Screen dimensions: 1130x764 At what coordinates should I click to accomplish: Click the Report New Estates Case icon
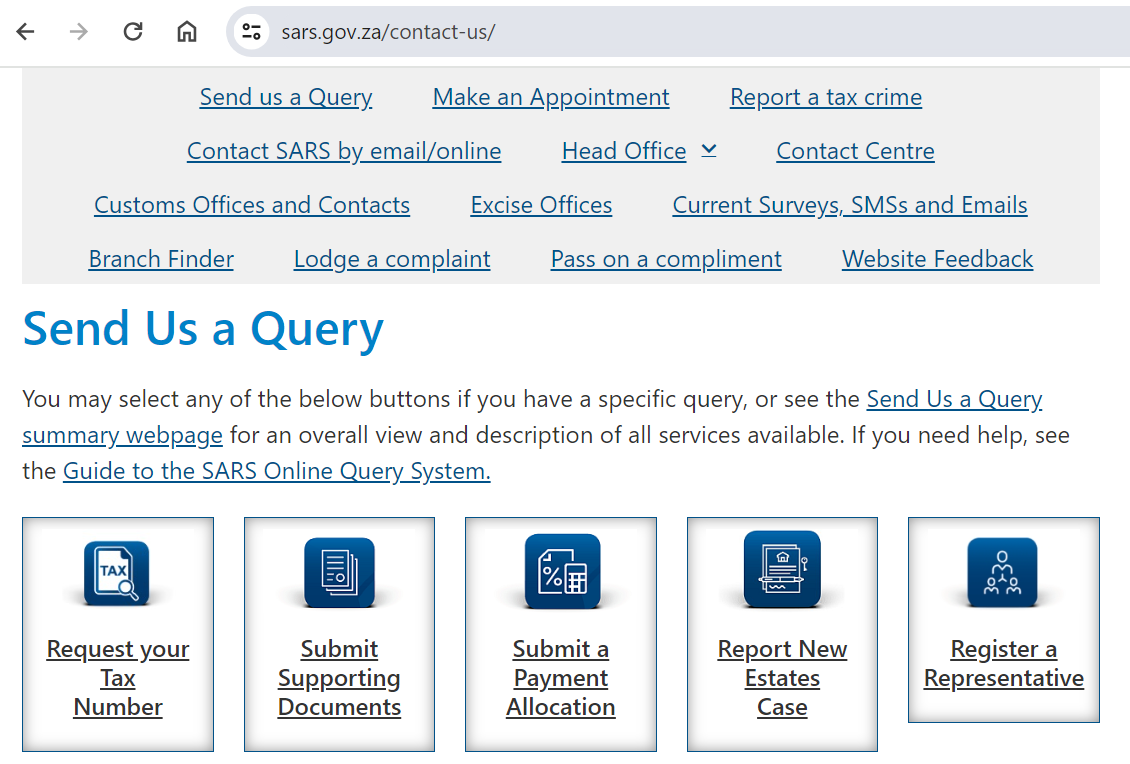pos(782,569)
